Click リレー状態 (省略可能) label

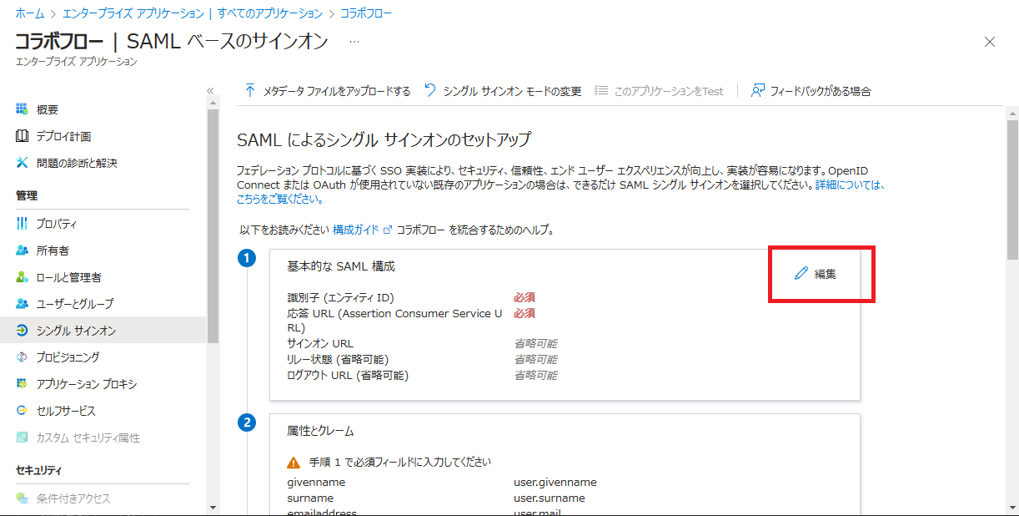tap(337, 359)
